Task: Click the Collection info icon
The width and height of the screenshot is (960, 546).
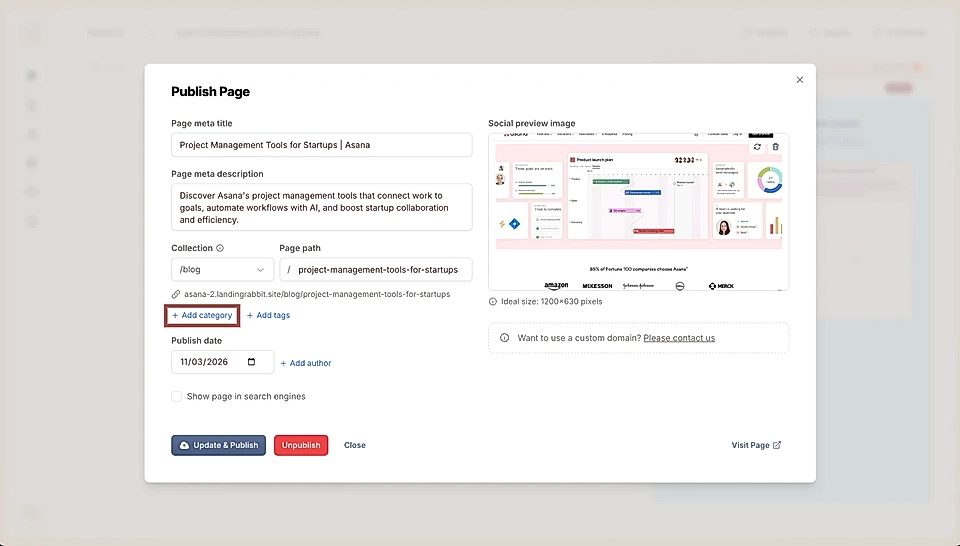Action: click(220, 248)
